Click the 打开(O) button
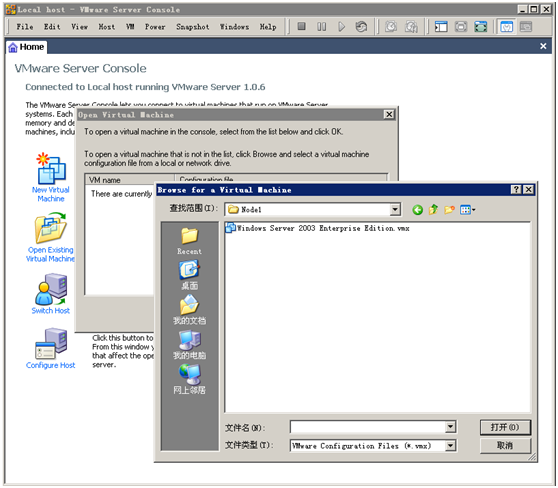 [x=505, y=427]
